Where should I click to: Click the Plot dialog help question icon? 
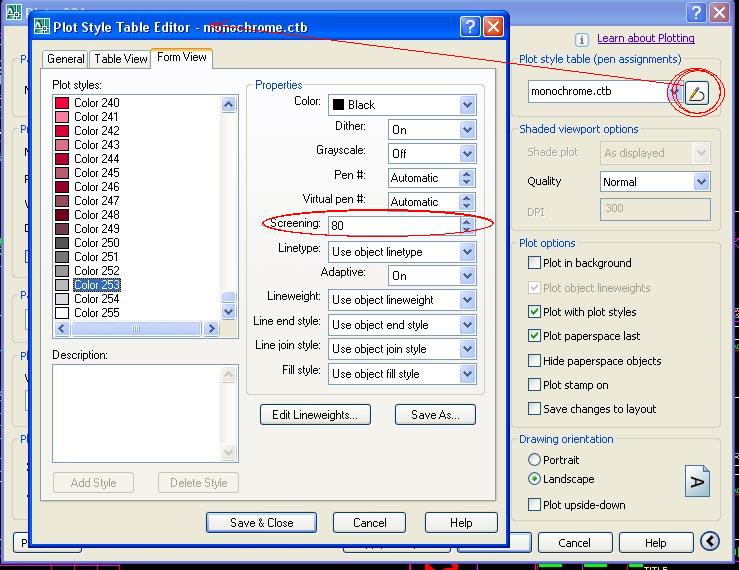point(696,13)
